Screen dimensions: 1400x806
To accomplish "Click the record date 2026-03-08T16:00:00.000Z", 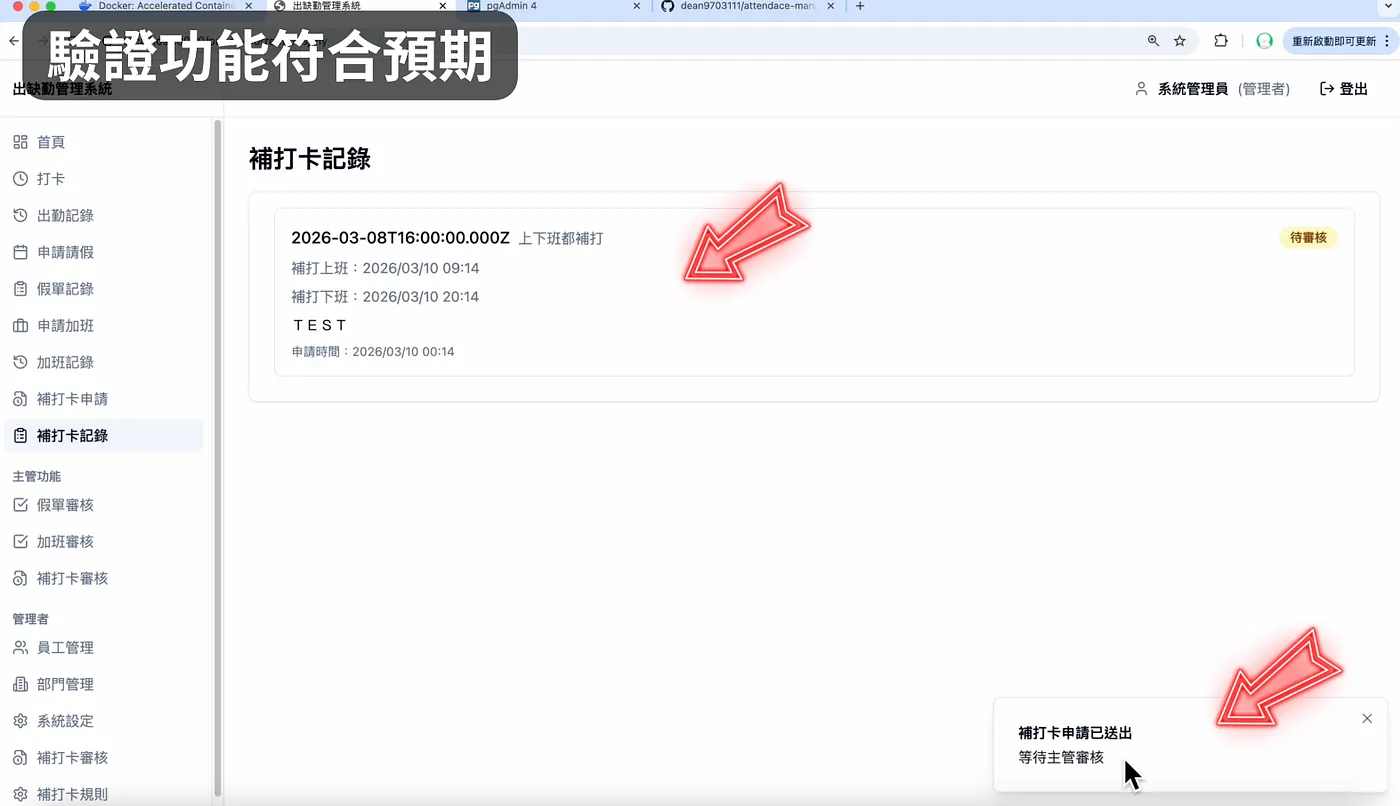I will [x=401, y=238].
